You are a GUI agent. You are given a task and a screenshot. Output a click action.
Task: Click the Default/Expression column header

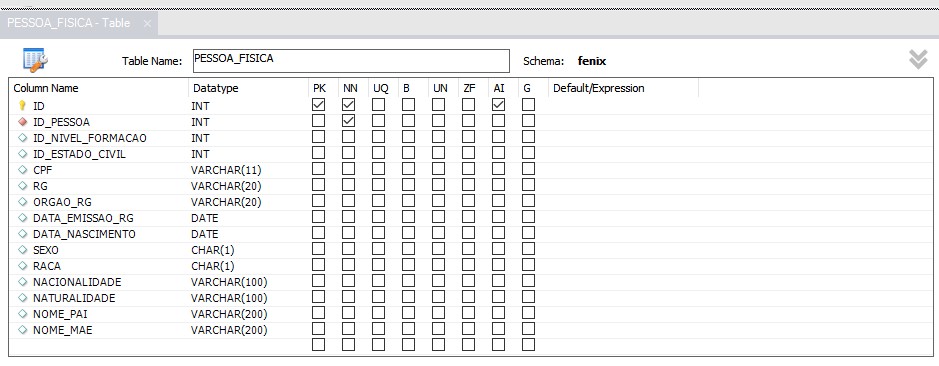coord(599,88)
